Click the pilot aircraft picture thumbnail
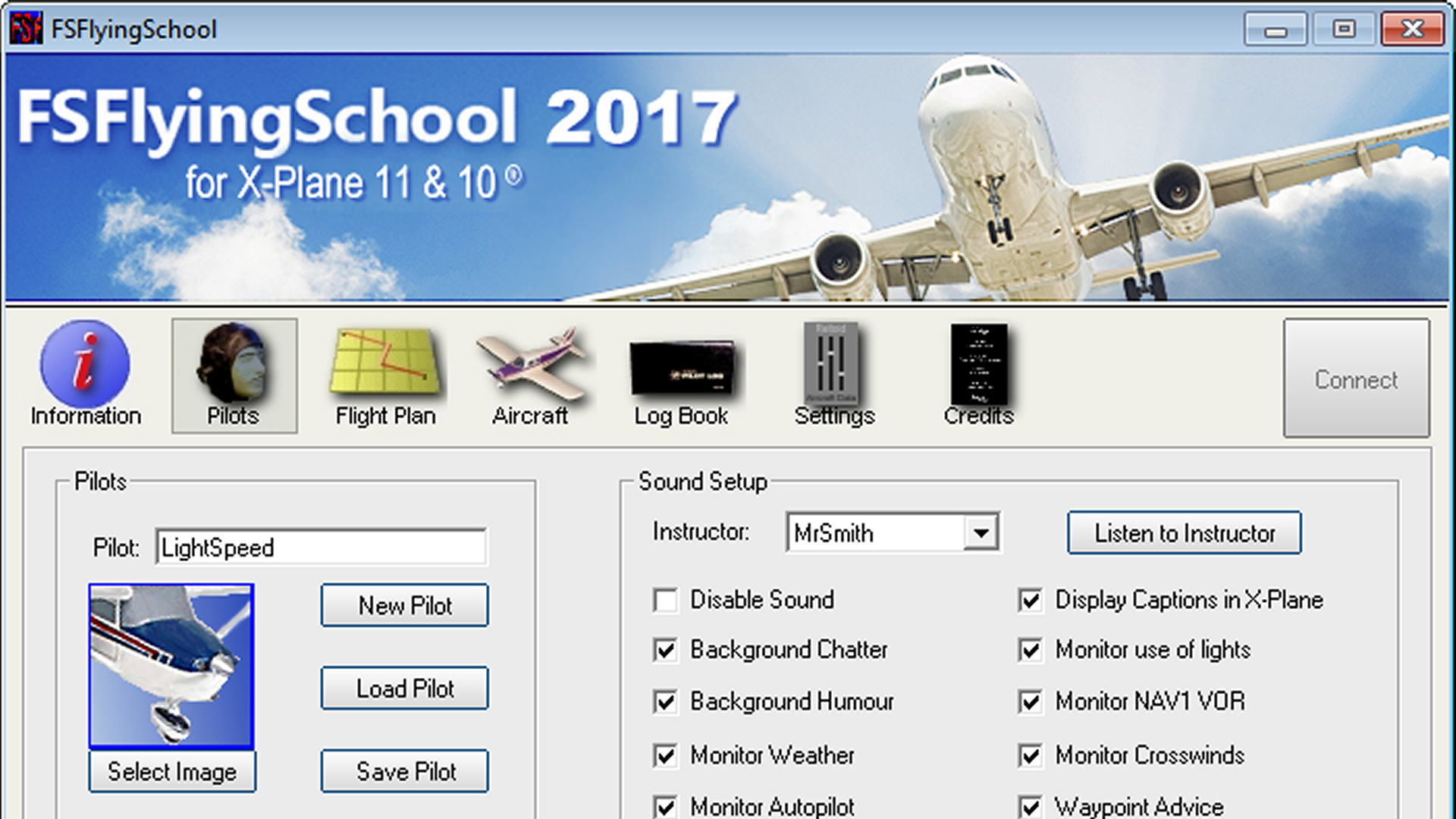 [x=171, y=666]
